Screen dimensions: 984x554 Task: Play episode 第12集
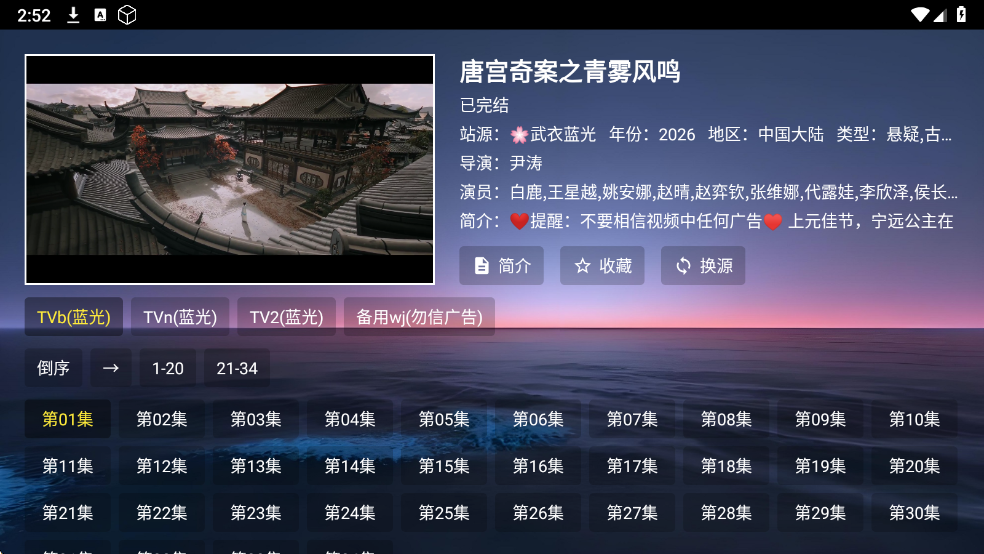[162, 466]
